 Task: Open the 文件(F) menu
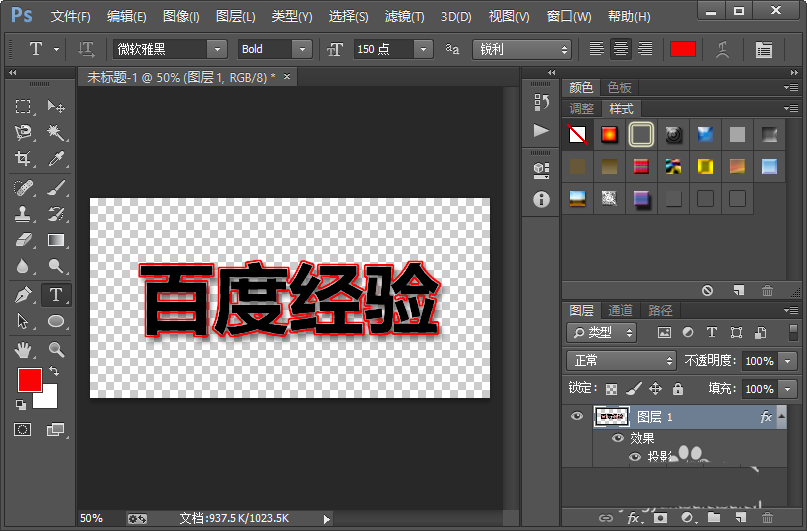(71, 16)
